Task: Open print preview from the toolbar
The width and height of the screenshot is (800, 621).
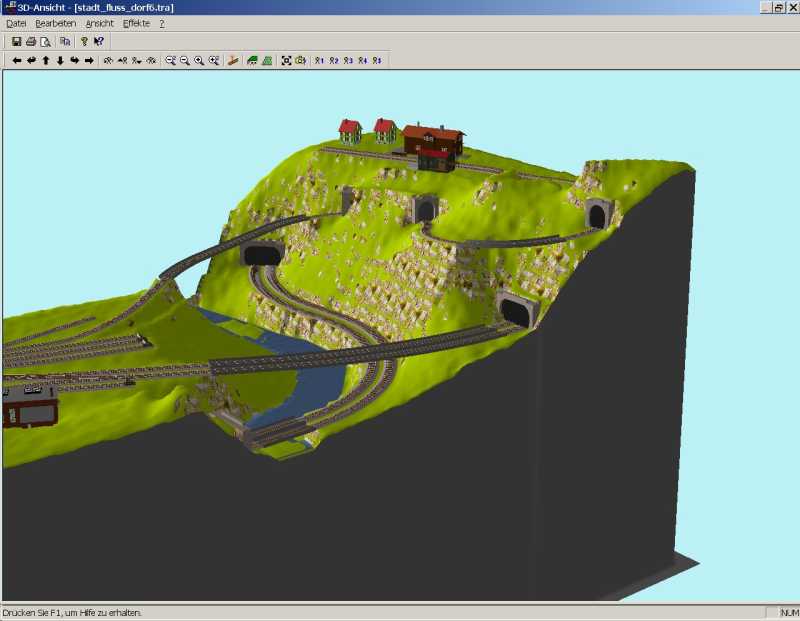Action: [x=45, y=42]
